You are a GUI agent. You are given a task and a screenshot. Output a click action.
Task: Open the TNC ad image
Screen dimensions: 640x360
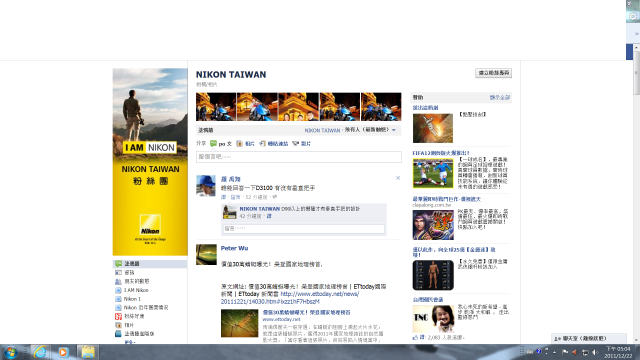point(433,318)
